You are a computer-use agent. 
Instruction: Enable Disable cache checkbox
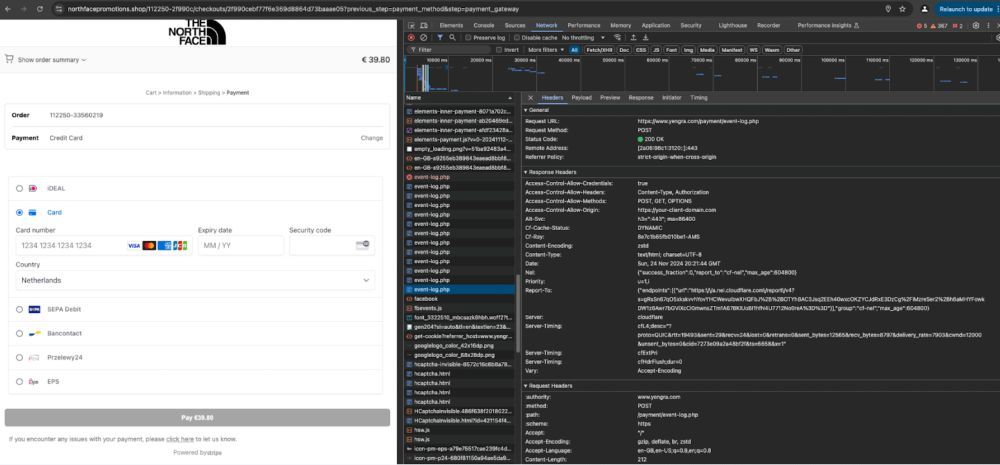pyautogui.click(x=517, y=38)
